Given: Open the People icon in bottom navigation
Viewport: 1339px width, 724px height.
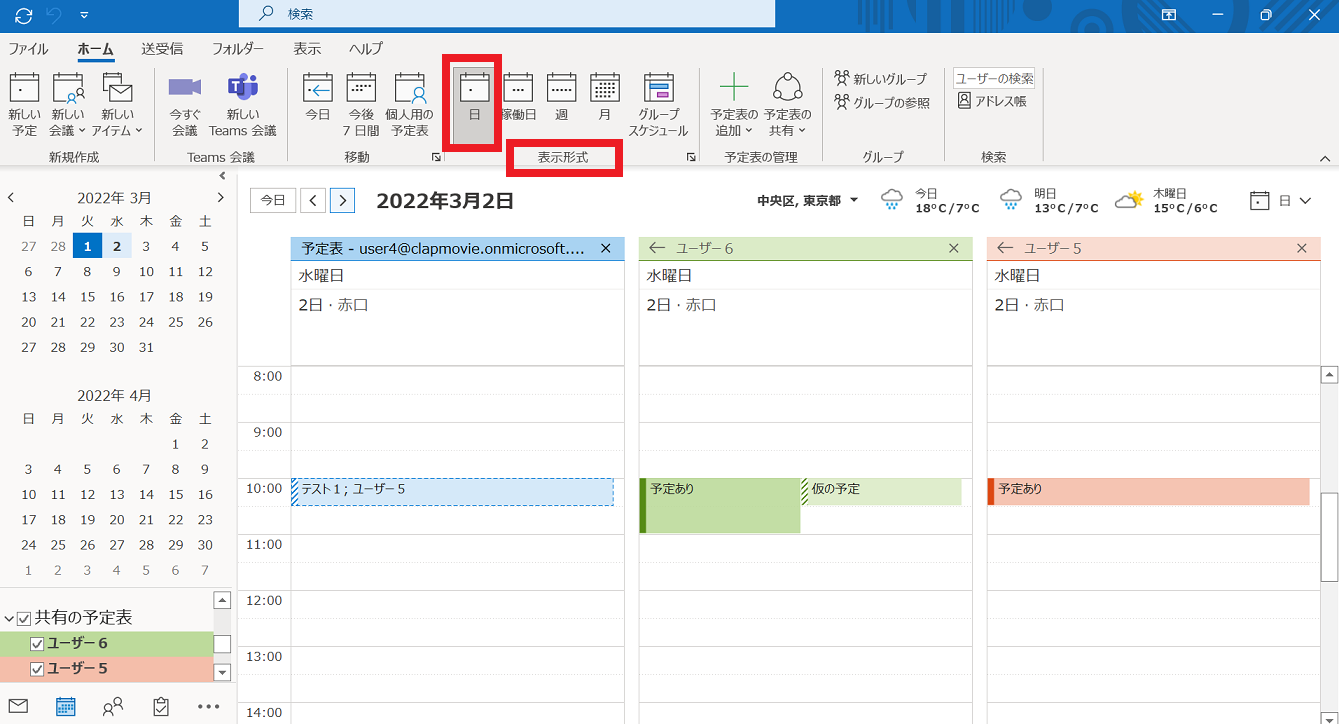Looking at the screenshot, I should 113,706.
